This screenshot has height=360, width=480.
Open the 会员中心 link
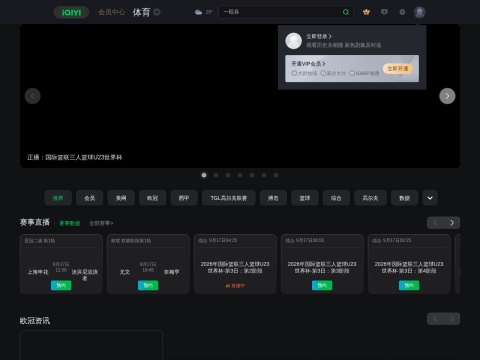pyautogui.click(x=112, y=12)
